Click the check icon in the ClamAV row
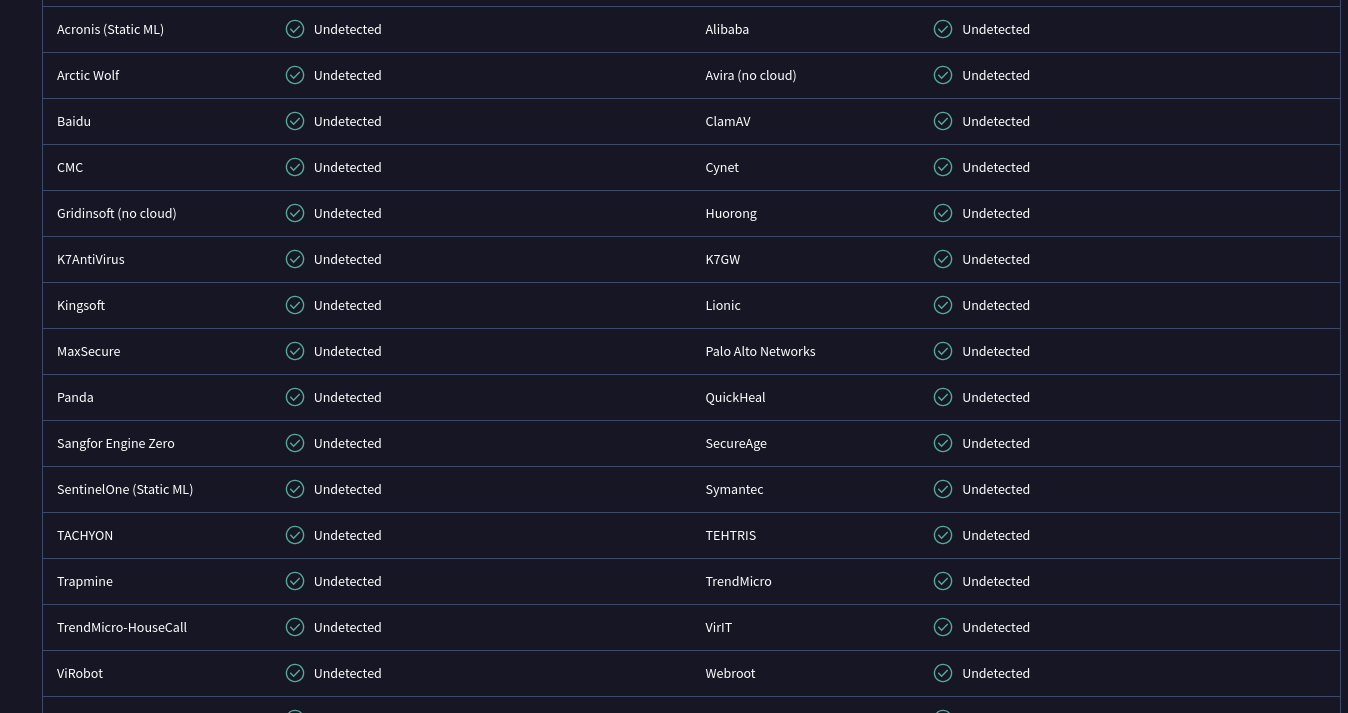This screenshot has height=713, width=1348. coord(943,121)
